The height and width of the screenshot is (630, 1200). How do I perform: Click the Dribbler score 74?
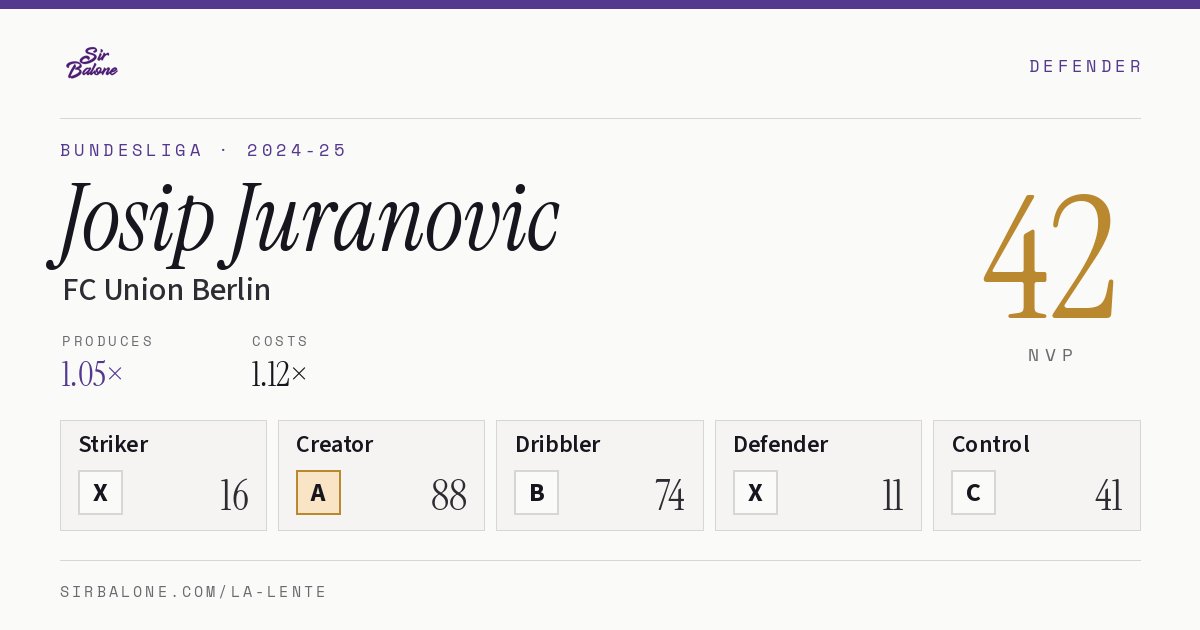670,495
